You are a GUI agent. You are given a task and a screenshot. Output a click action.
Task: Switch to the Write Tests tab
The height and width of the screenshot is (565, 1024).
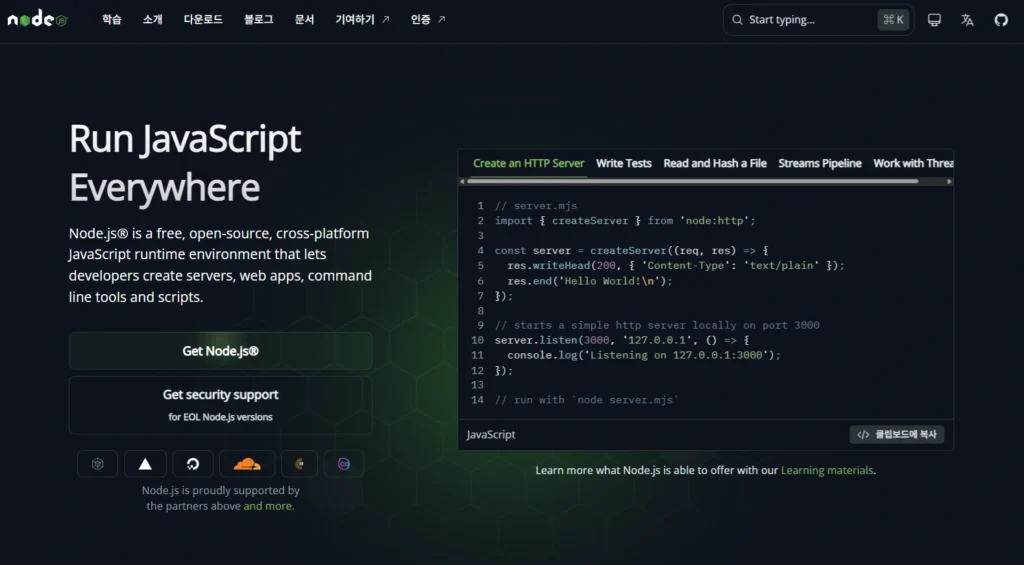coord(624,163)
